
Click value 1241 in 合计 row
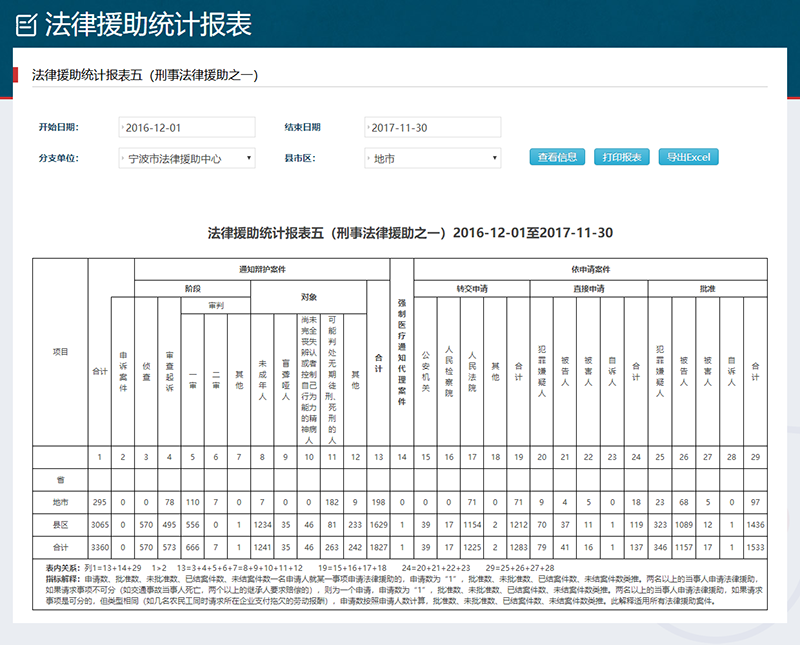point(262,548)
